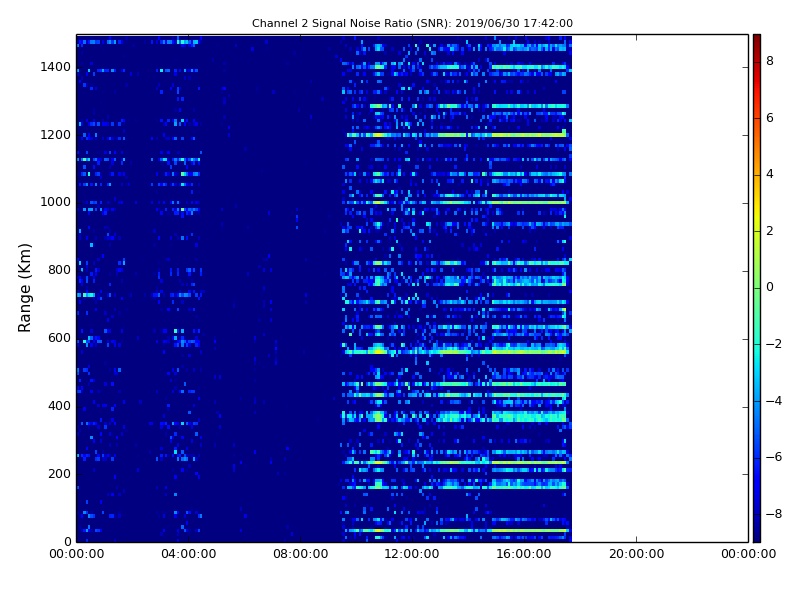Click the 600 range tick label
800x600 pixels.
click(x=59, y=338)
